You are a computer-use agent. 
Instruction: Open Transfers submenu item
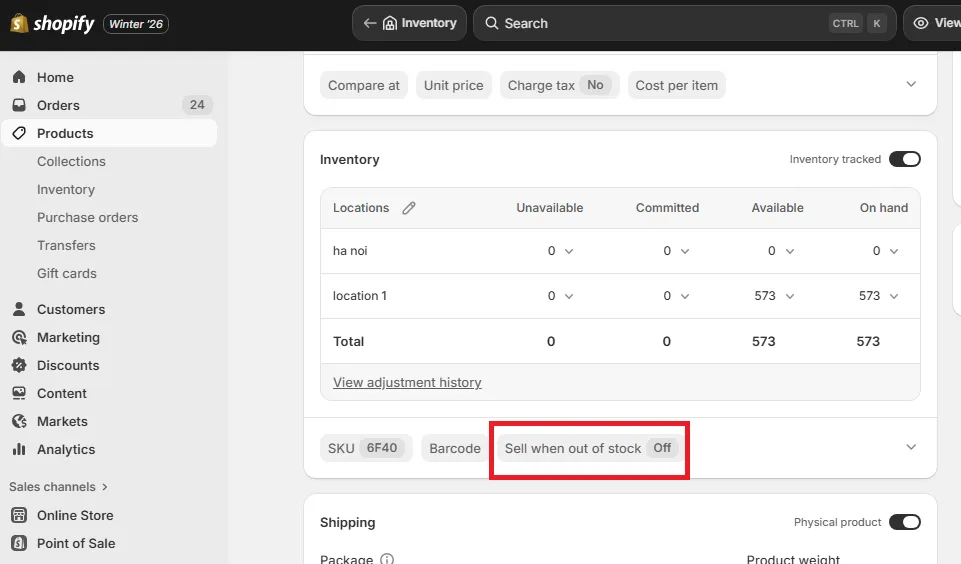pos(66,245)
